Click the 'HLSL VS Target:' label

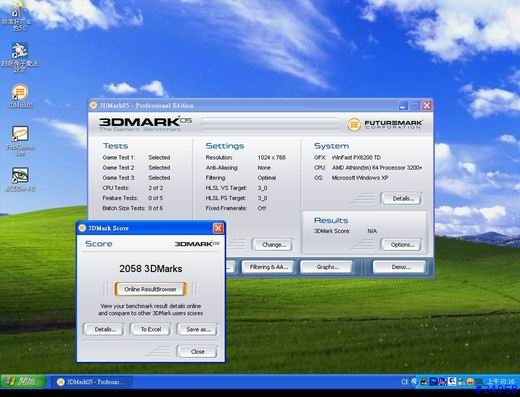point(226,188)
